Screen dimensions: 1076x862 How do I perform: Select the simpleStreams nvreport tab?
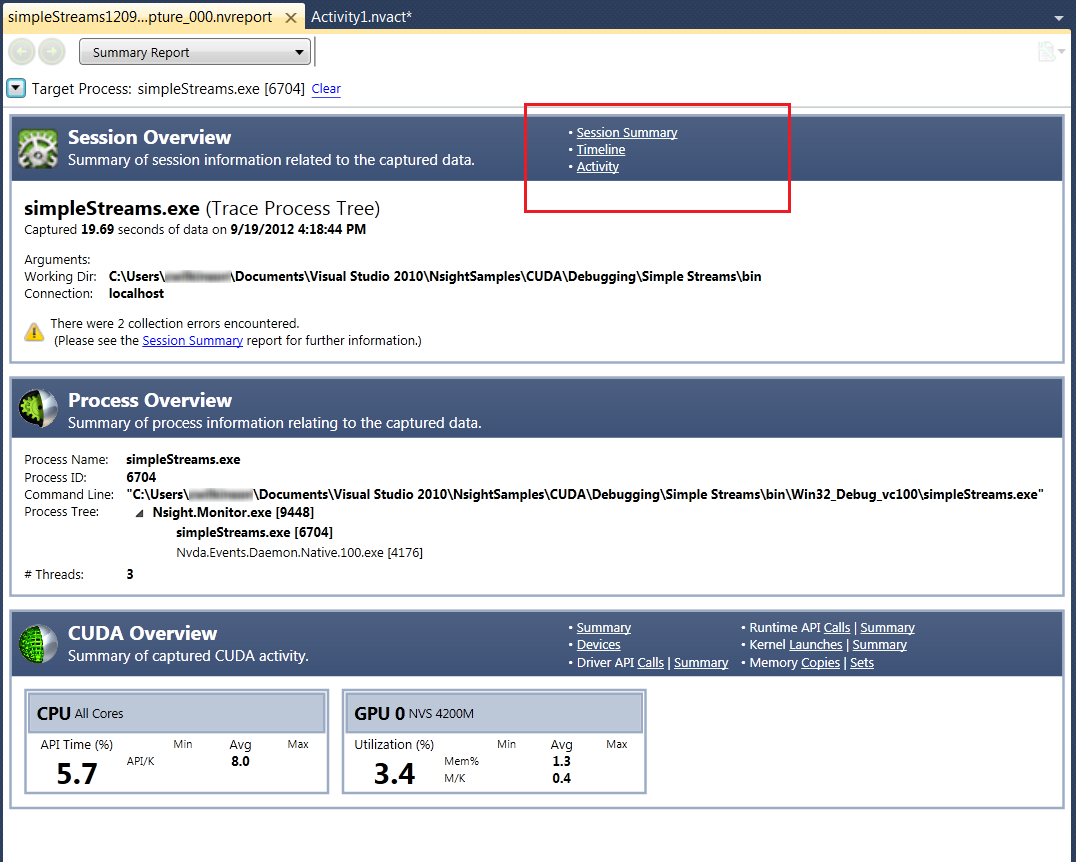(x=140, y=17)
